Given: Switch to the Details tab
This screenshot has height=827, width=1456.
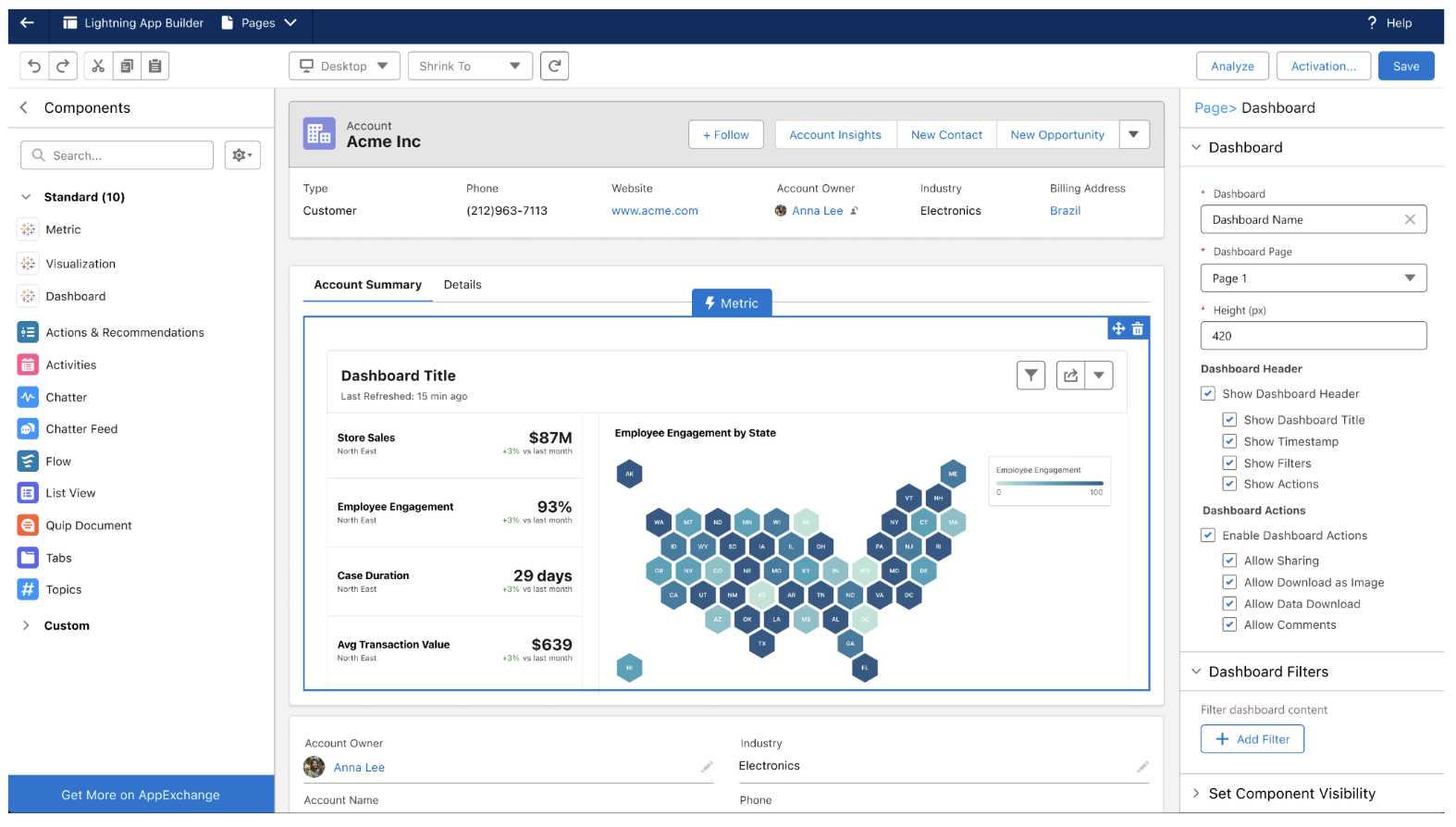Looking at the screenshot, I should (463, 285).
